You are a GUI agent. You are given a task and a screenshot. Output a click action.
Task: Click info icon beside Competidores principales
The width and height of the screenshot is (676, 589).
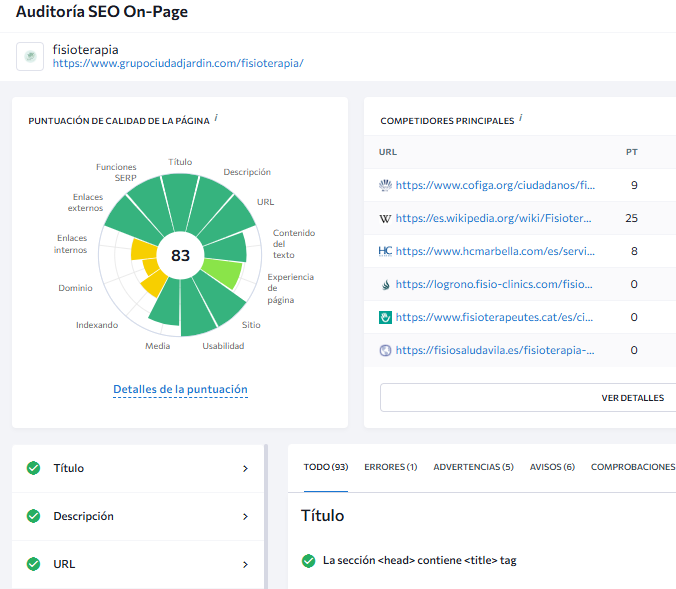tap(521, 118)
